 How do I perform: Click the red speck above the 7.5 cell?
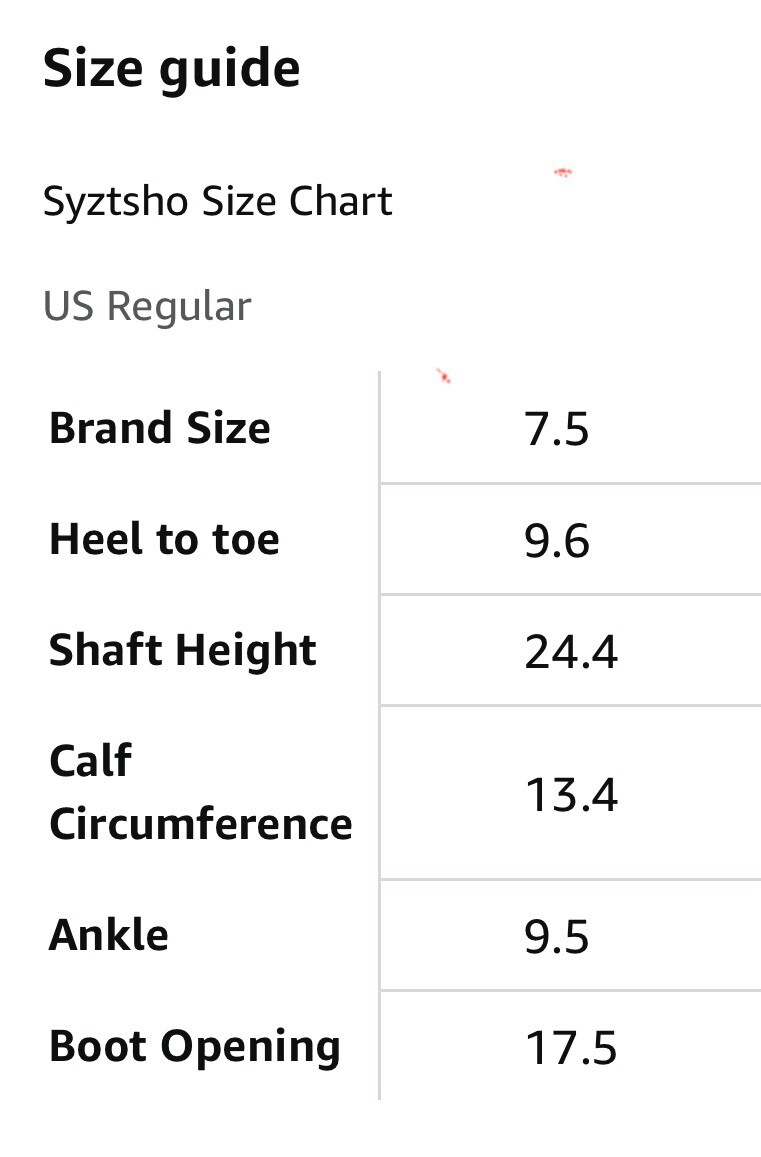[444, 377]
